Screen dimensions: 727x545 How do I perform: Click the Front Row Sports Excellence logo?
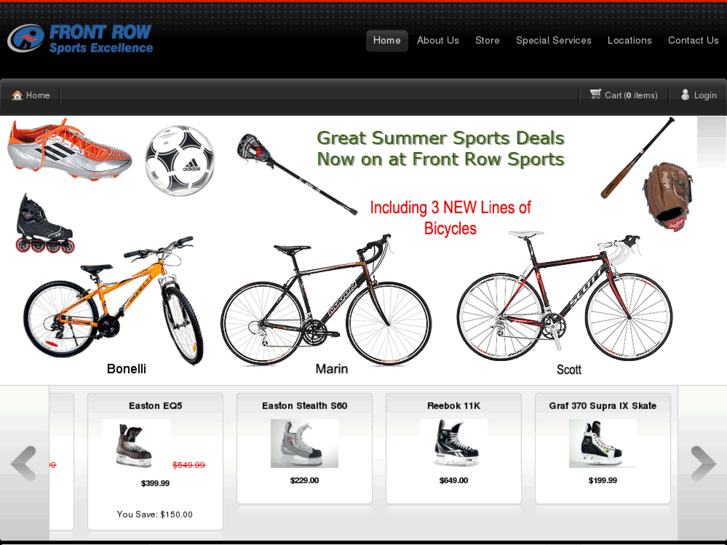80,38
